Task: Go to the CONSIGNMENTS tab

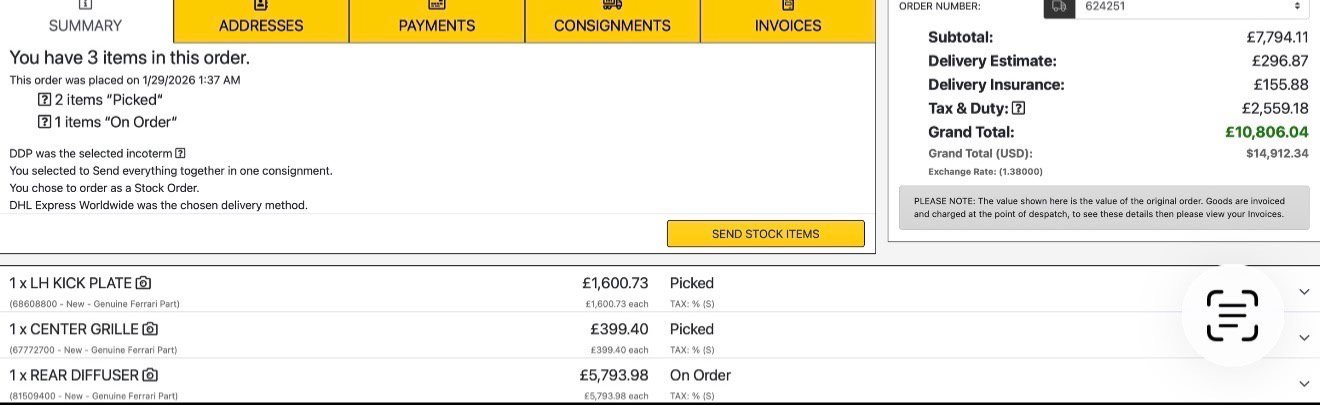Action: (612, 21)
